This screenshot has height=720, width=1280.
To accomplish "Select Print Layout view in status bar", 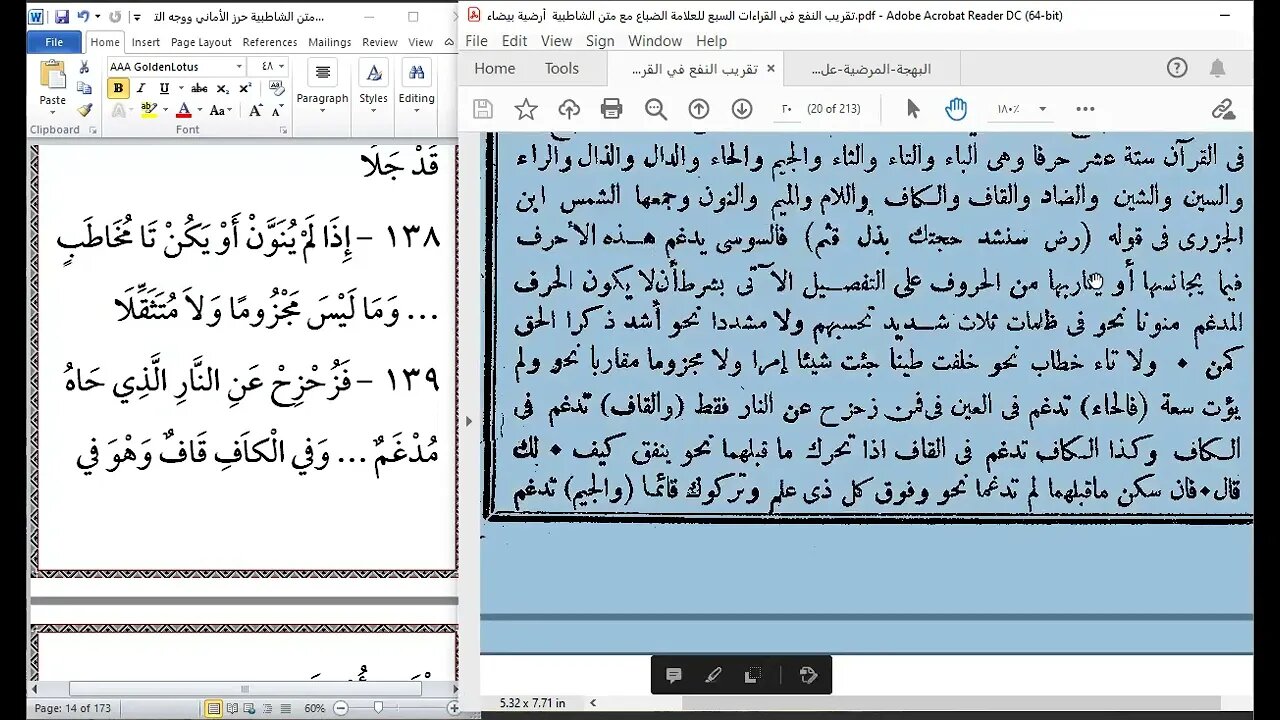I will coord(213,708).
